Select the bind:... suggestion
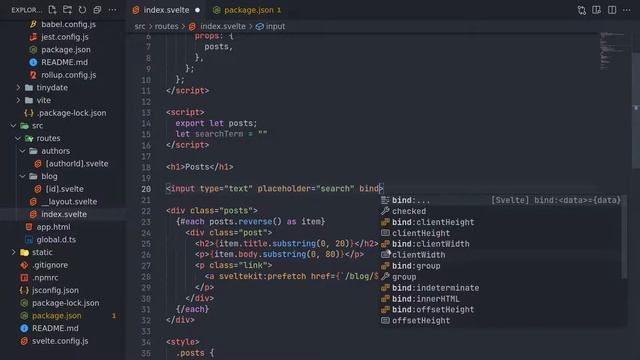 [501, 200]
